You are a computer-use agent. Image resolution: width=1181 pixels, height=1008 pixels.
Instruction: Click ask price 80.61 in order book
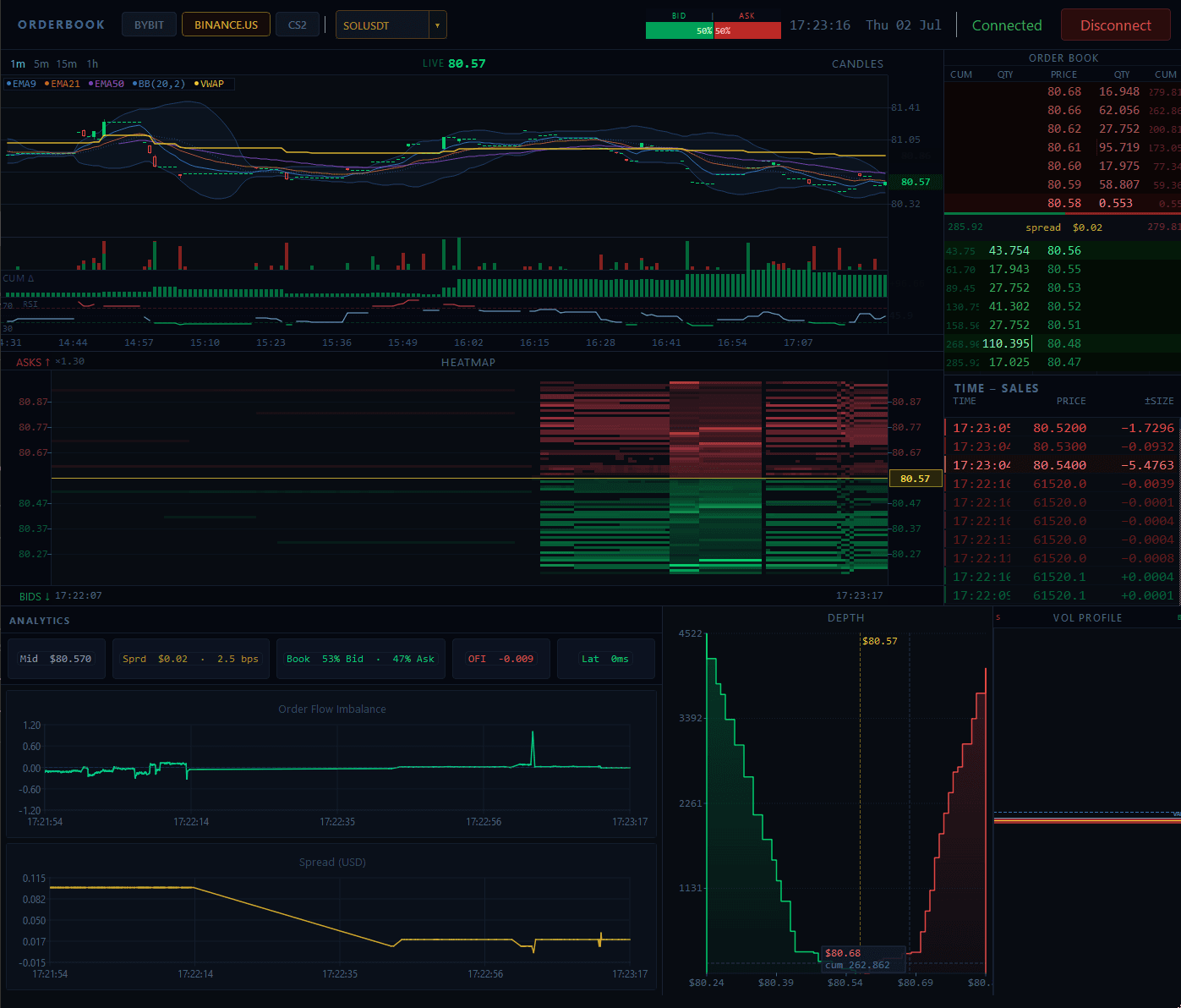[x=1063, y=147]
